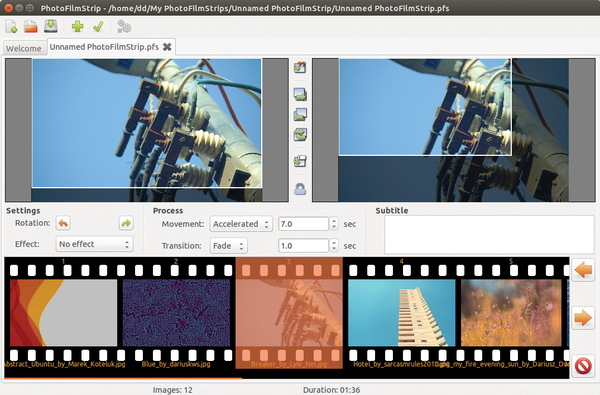
Task: Select the evening sun field thumbnail
Action: coord(511,313)
